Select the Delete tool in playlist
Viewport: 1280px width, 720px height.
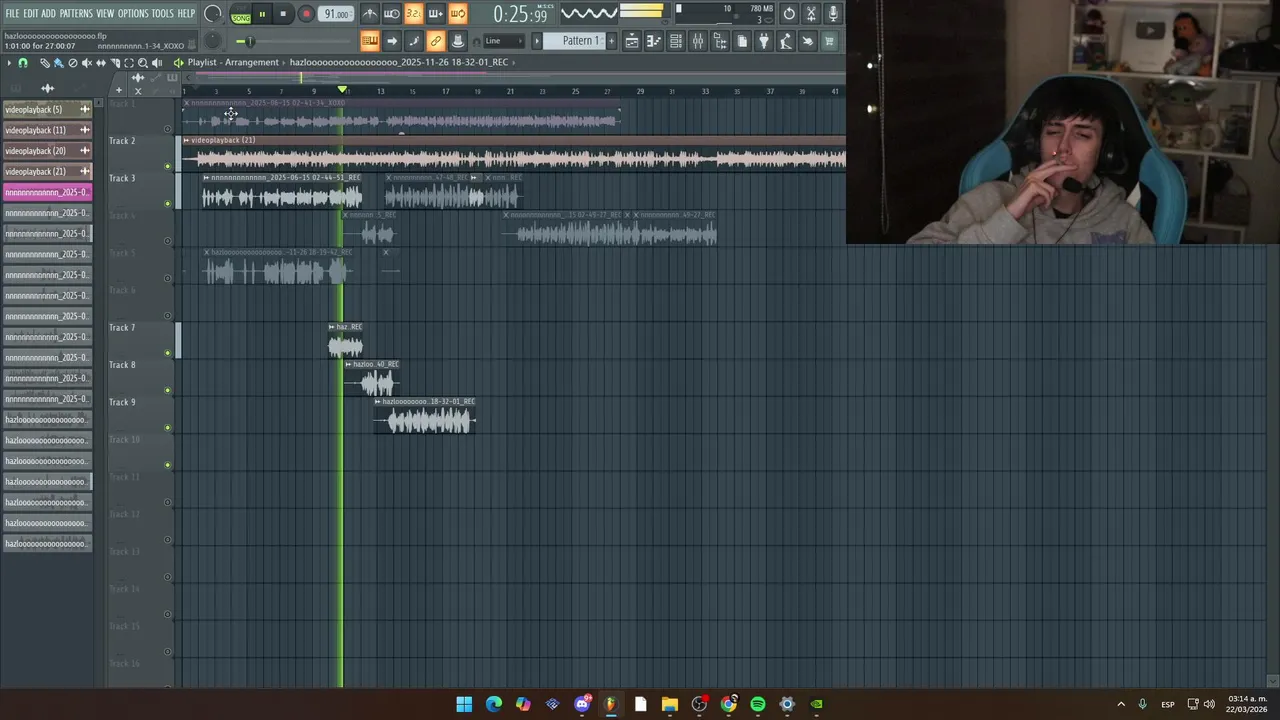[72, 63]
